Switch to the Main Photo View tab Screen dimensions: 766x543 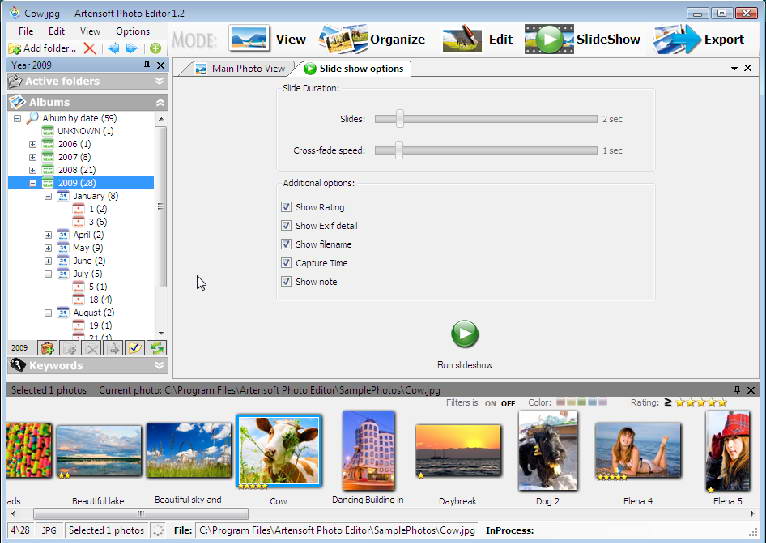[x=240, y=69]
